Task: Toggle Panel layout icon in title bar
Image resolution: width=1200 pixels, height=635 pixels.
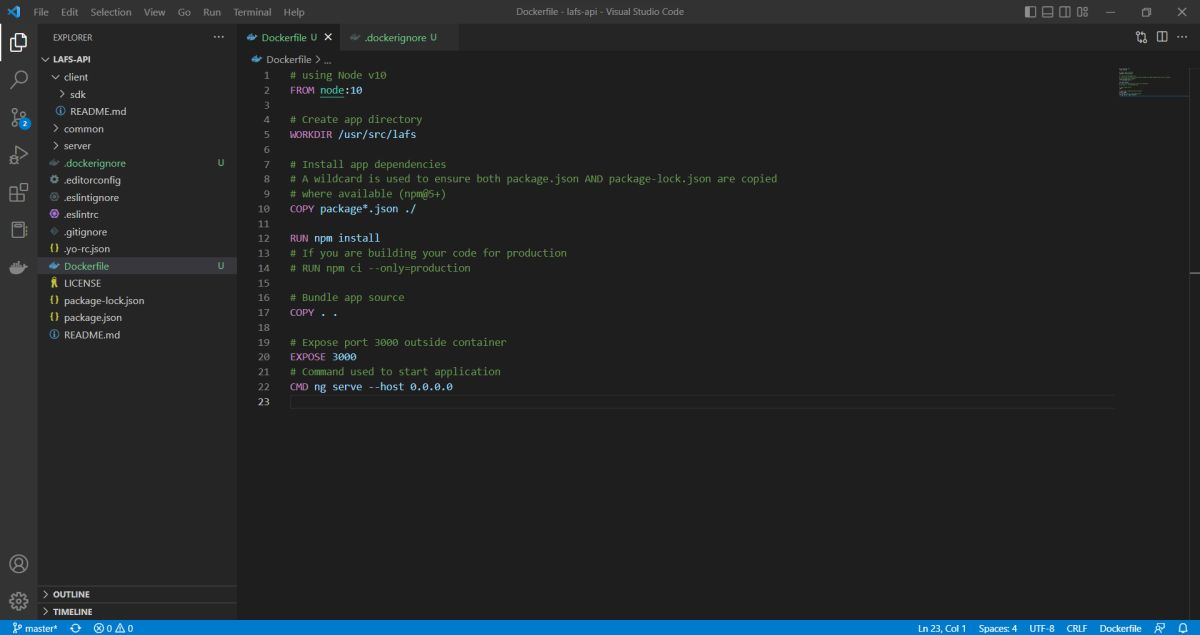Action: point(1048,12)
